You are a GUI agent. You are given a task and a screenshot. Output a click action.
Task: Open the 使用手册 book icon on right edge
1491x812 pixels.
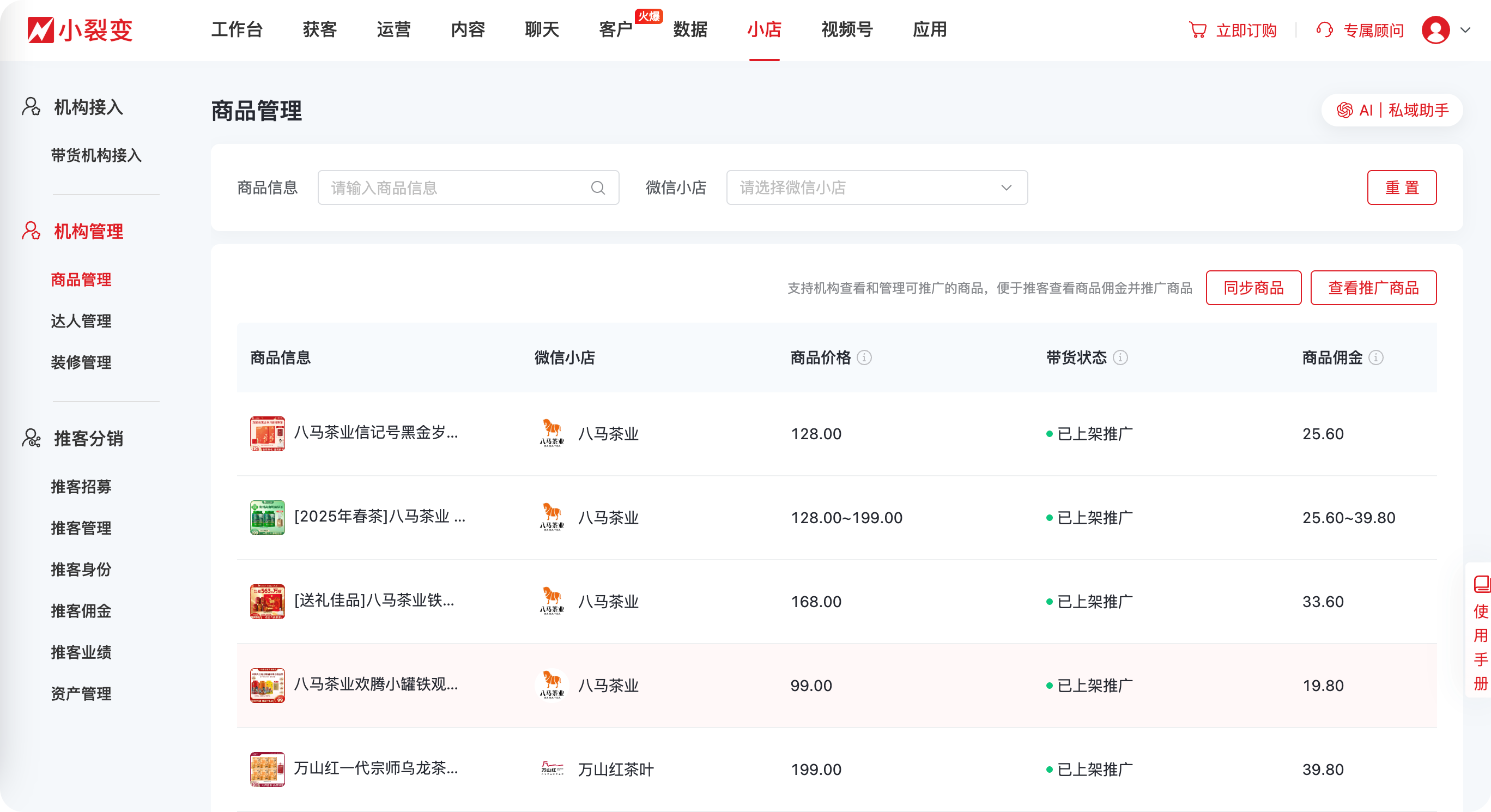pyautogui.click(x=1481, y=584)
